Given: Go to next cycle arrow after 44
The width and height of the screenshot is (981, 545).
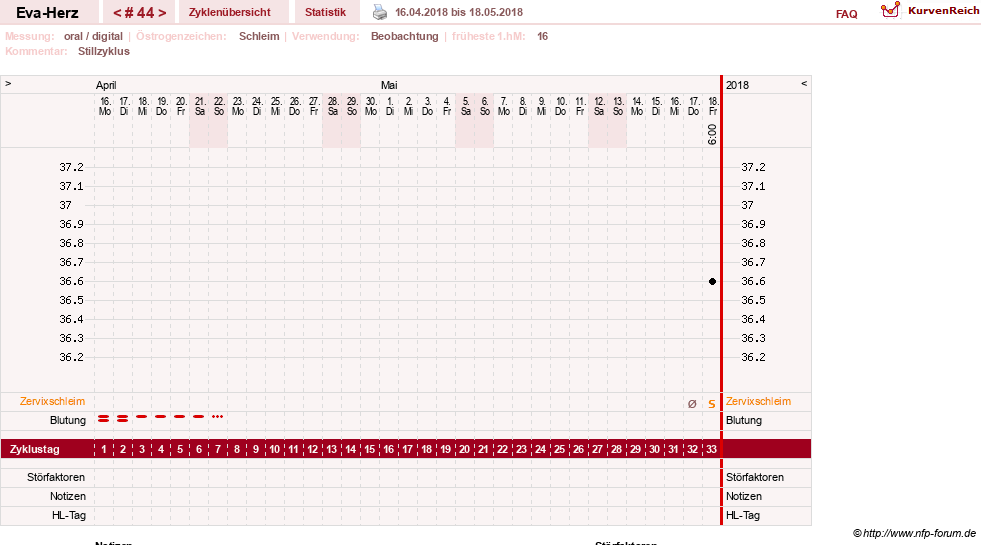Looking at the screenshot, I should (x=162, y=13).
